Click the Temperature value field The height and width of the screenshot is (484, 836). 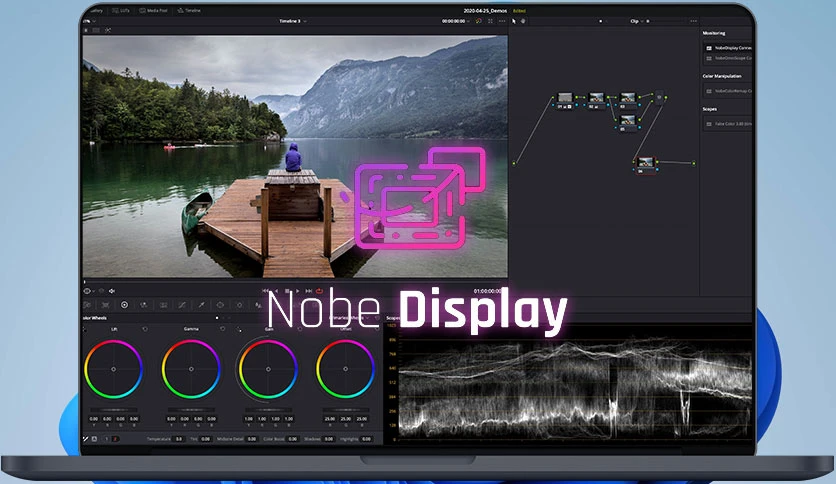pos(179,439)
